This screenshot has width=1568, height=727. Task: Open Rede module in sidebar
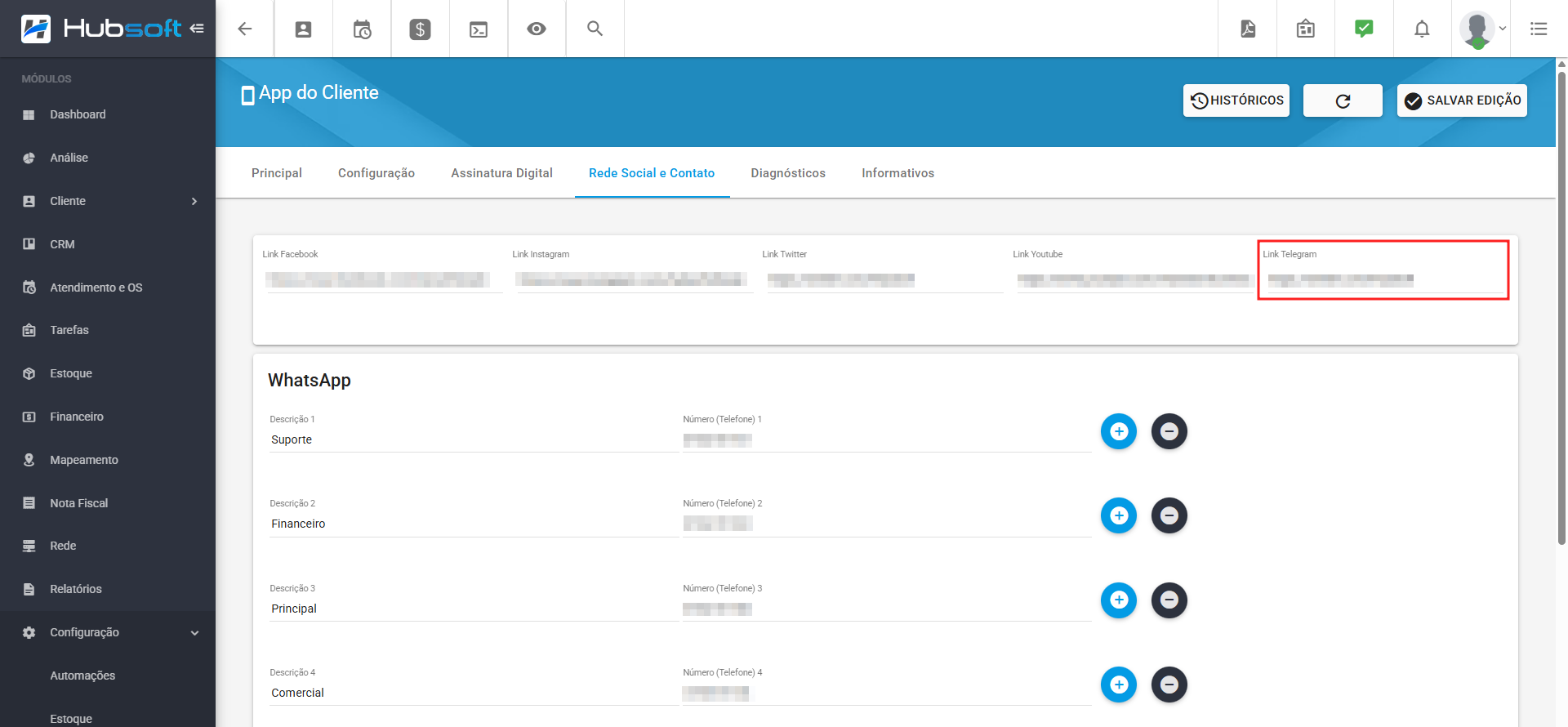click(x=108, y=546)
